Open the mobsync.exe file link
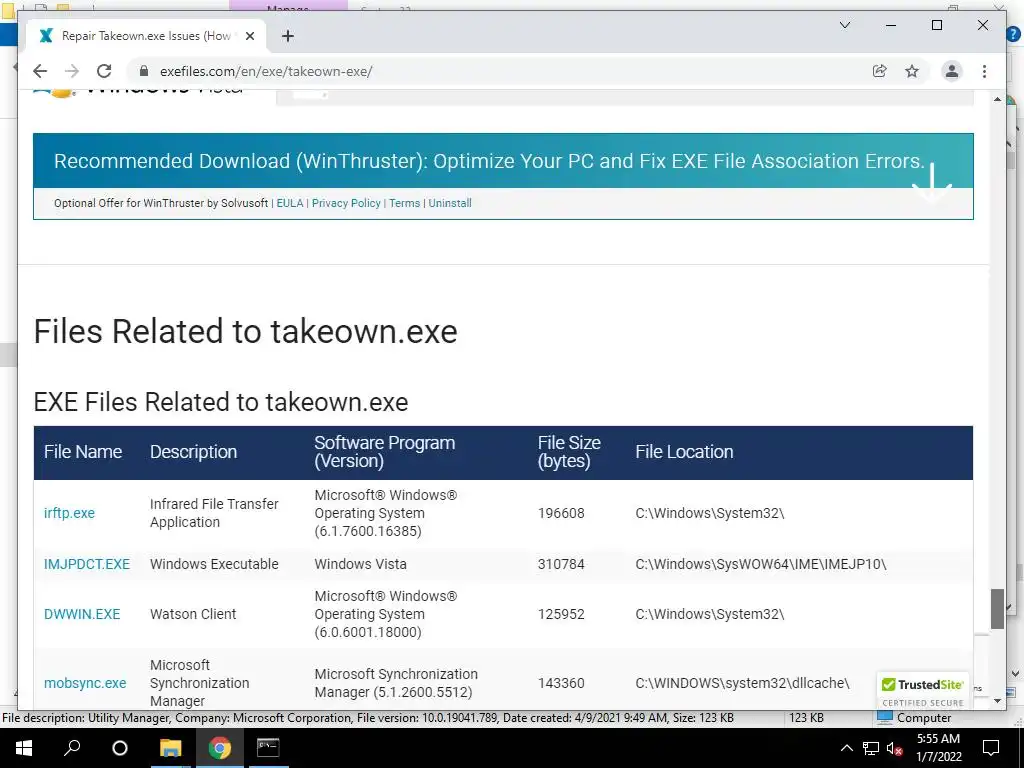This screenshot has height=768, width=1024. click(x=85, y=683)
